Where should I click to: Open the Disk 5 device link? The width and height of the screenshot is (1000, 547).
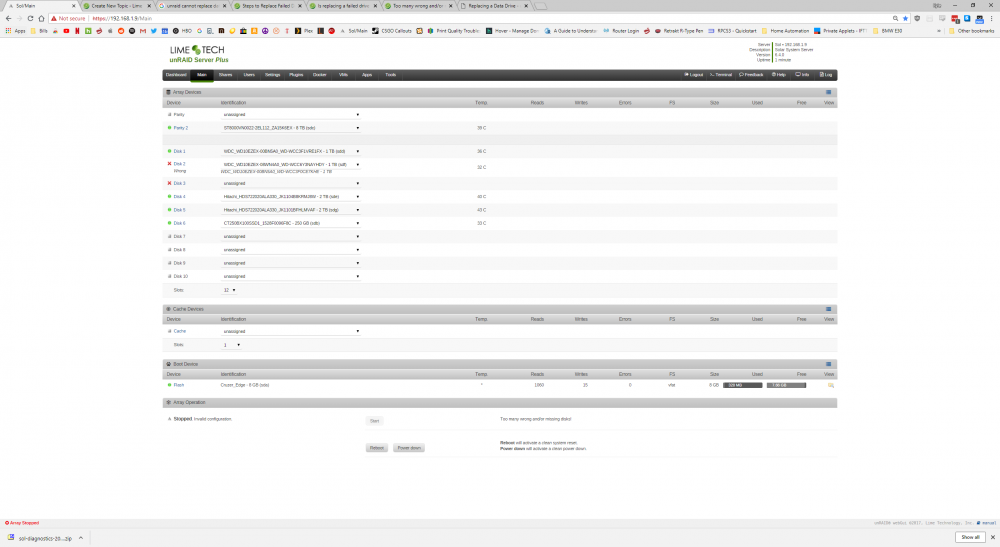click(x=179, y=210)
